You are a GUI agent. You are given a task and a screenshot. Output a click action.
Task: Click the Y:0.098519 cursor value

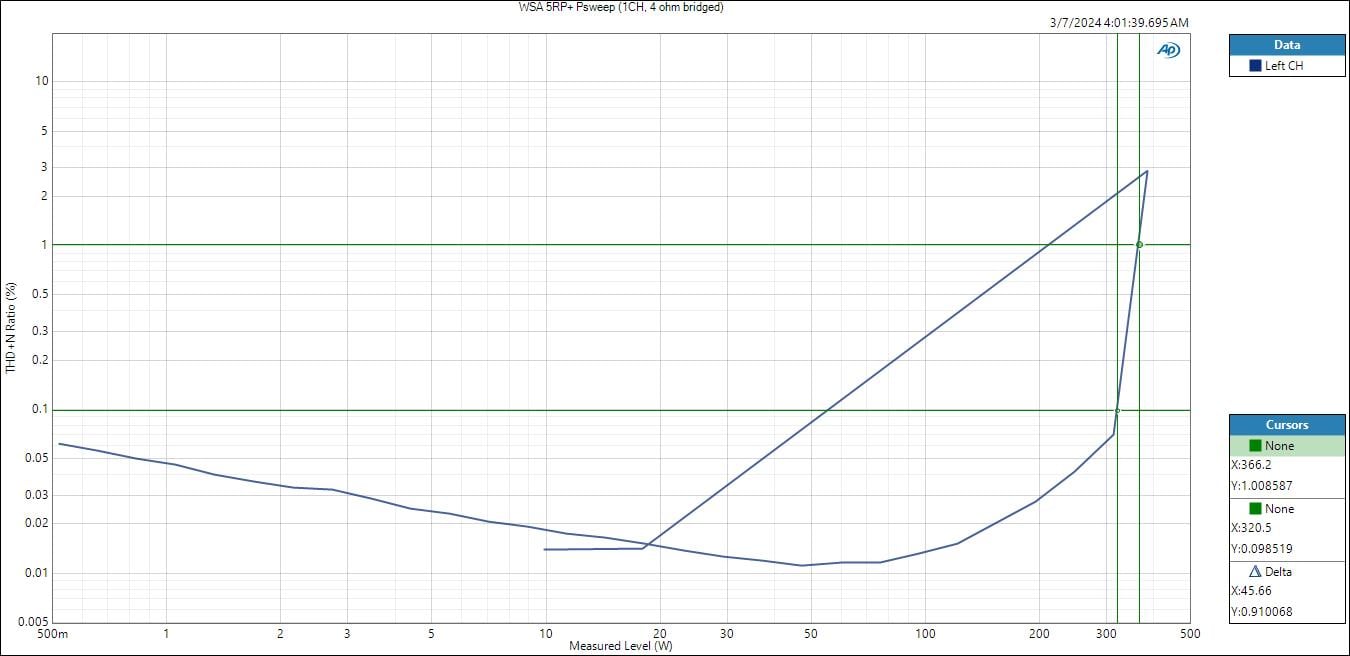click(x=1262, y=549)
